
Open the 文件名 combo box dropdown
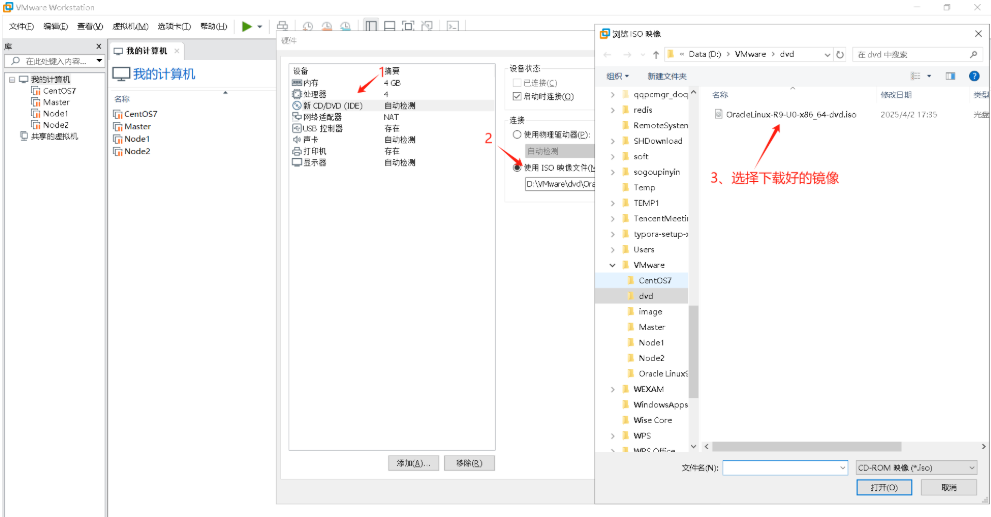pos(842,468)
